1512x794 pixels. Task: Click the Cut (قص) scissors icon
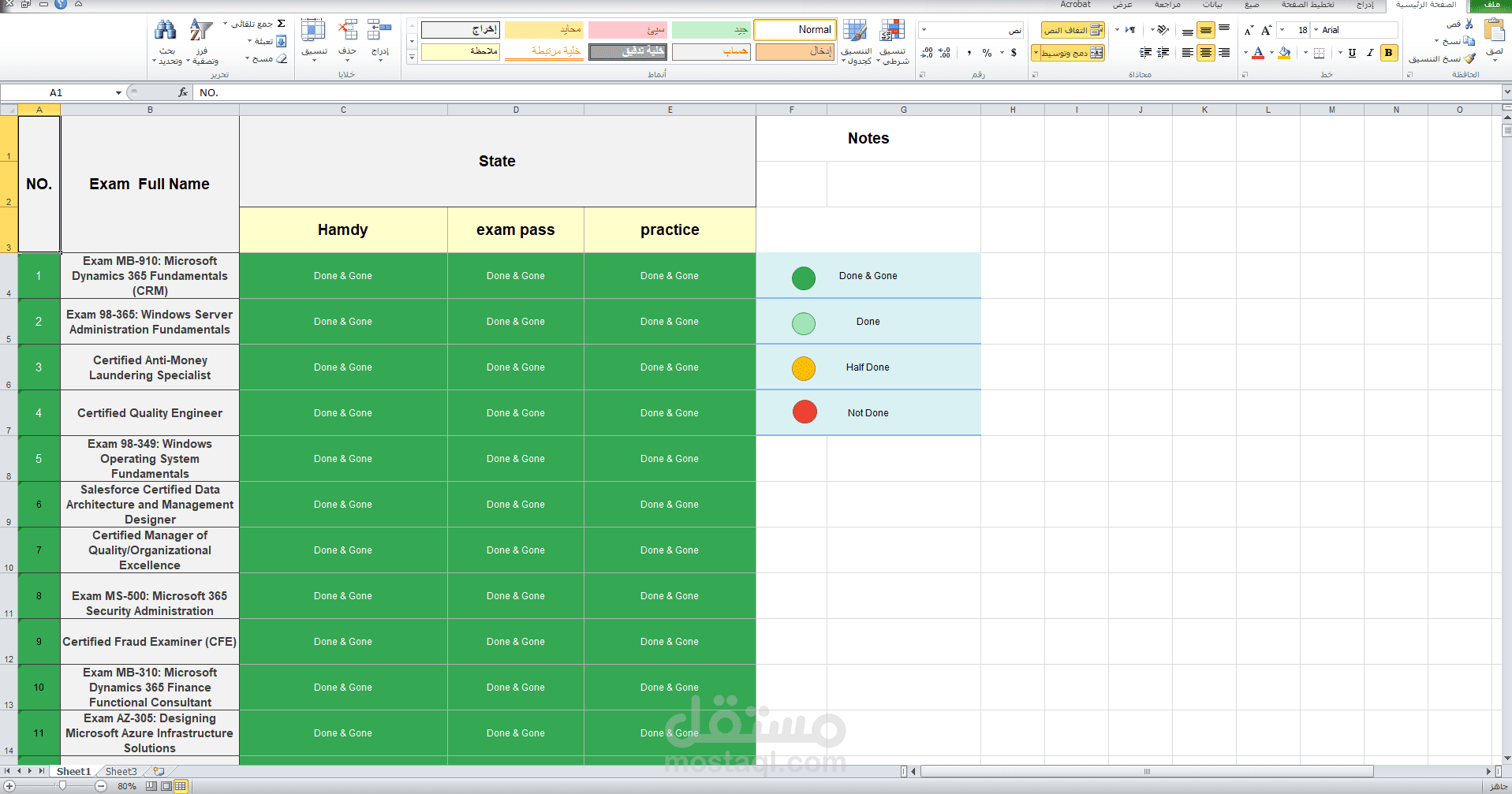(1469, 24)
